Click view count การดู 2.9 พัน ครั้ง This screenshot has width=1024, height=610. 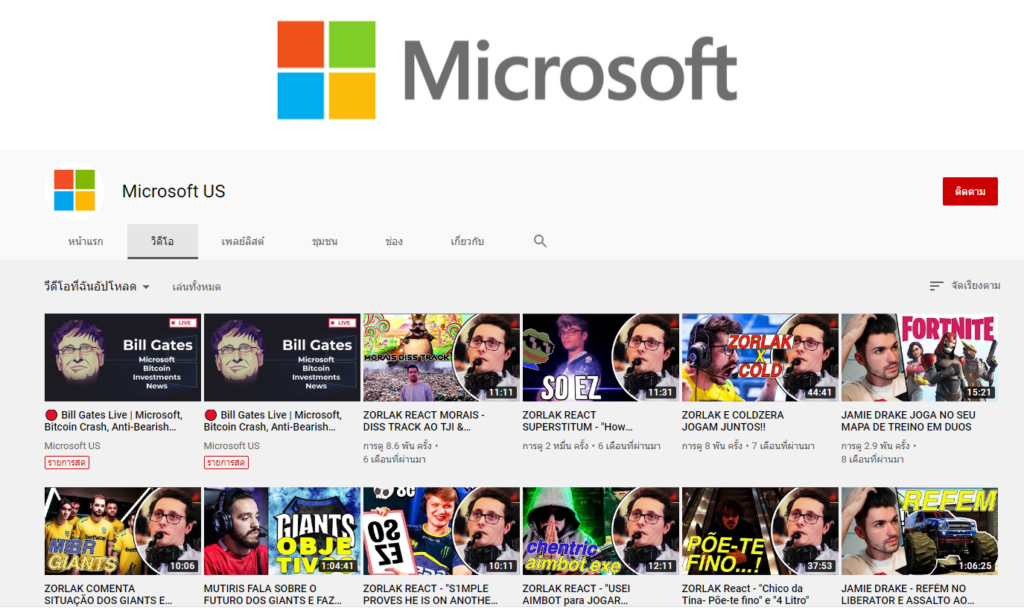(x=875, y=445)
